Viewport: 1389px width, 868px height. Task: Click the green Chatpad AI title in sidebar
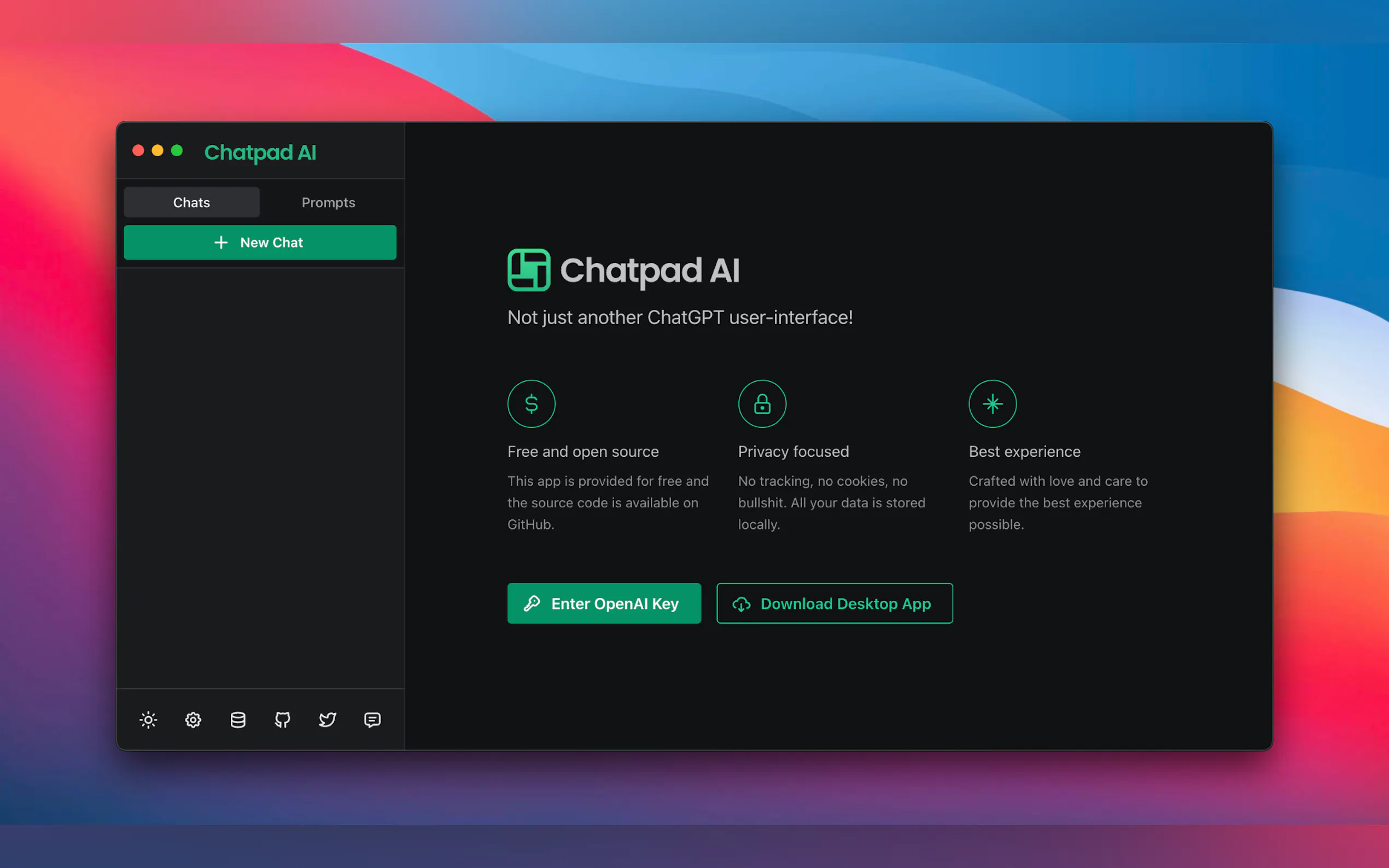click(260, 152)
